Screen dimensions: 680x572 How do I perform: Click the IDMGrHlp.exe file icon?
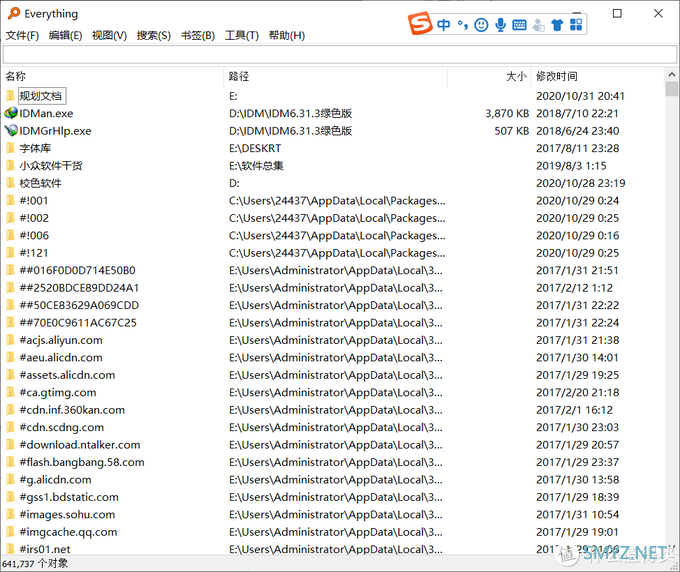[11, 131]
